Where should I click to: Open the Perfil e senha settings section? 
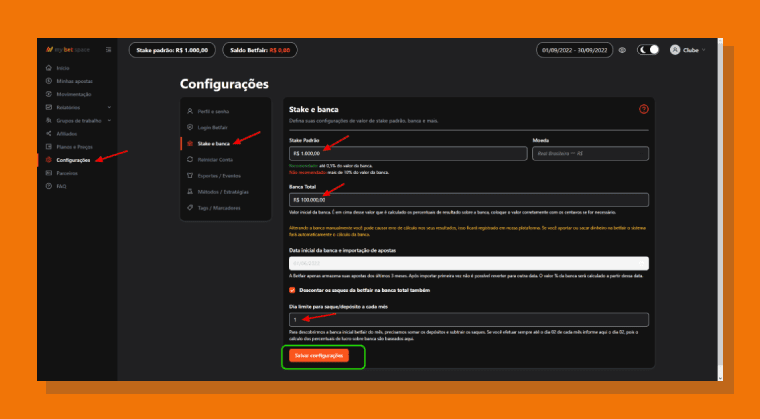click(213, 112)
